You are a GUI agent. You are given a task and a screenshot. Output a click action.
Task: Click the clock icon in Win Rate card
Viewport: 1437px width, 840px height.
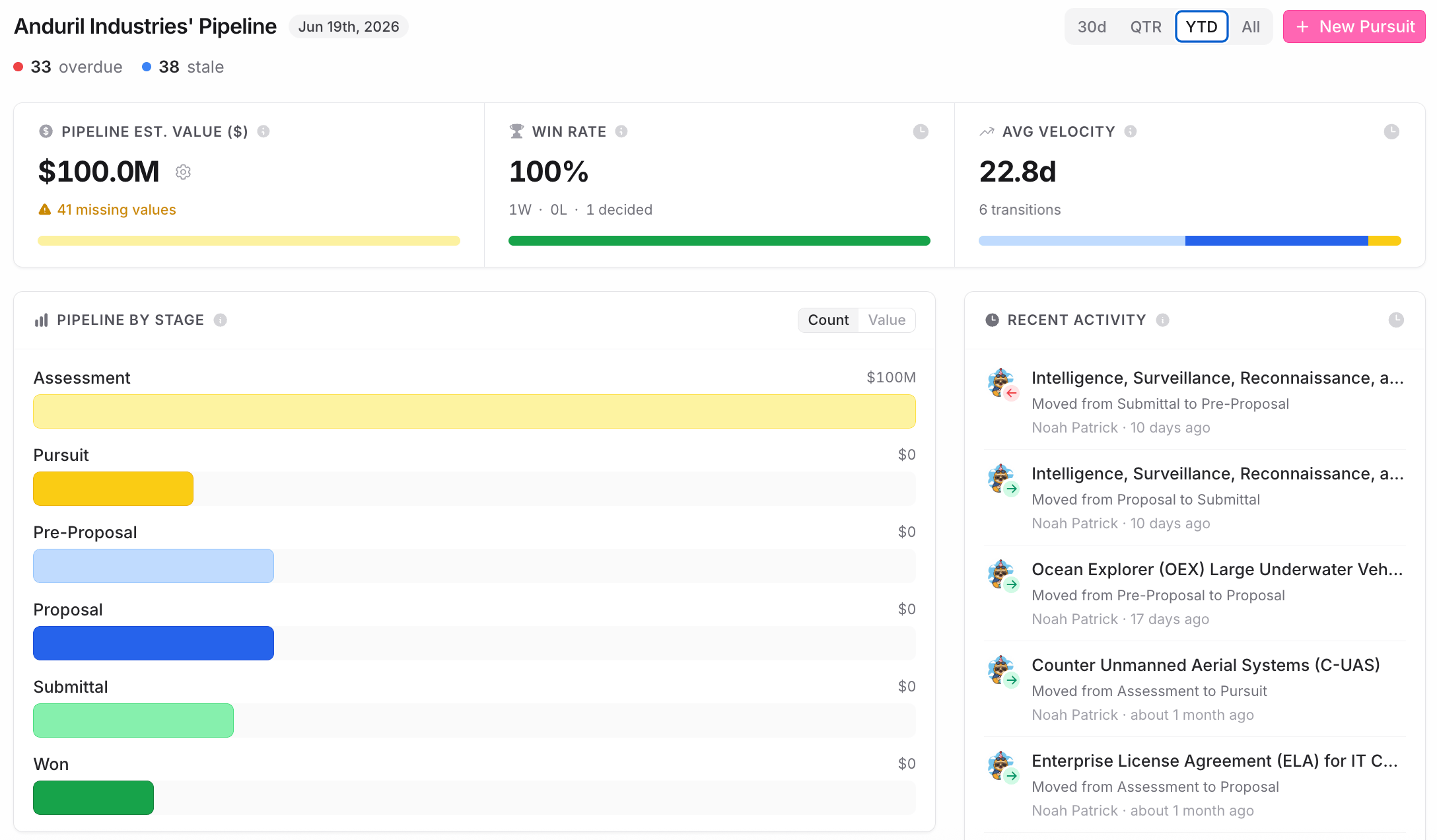pos(921,131)
